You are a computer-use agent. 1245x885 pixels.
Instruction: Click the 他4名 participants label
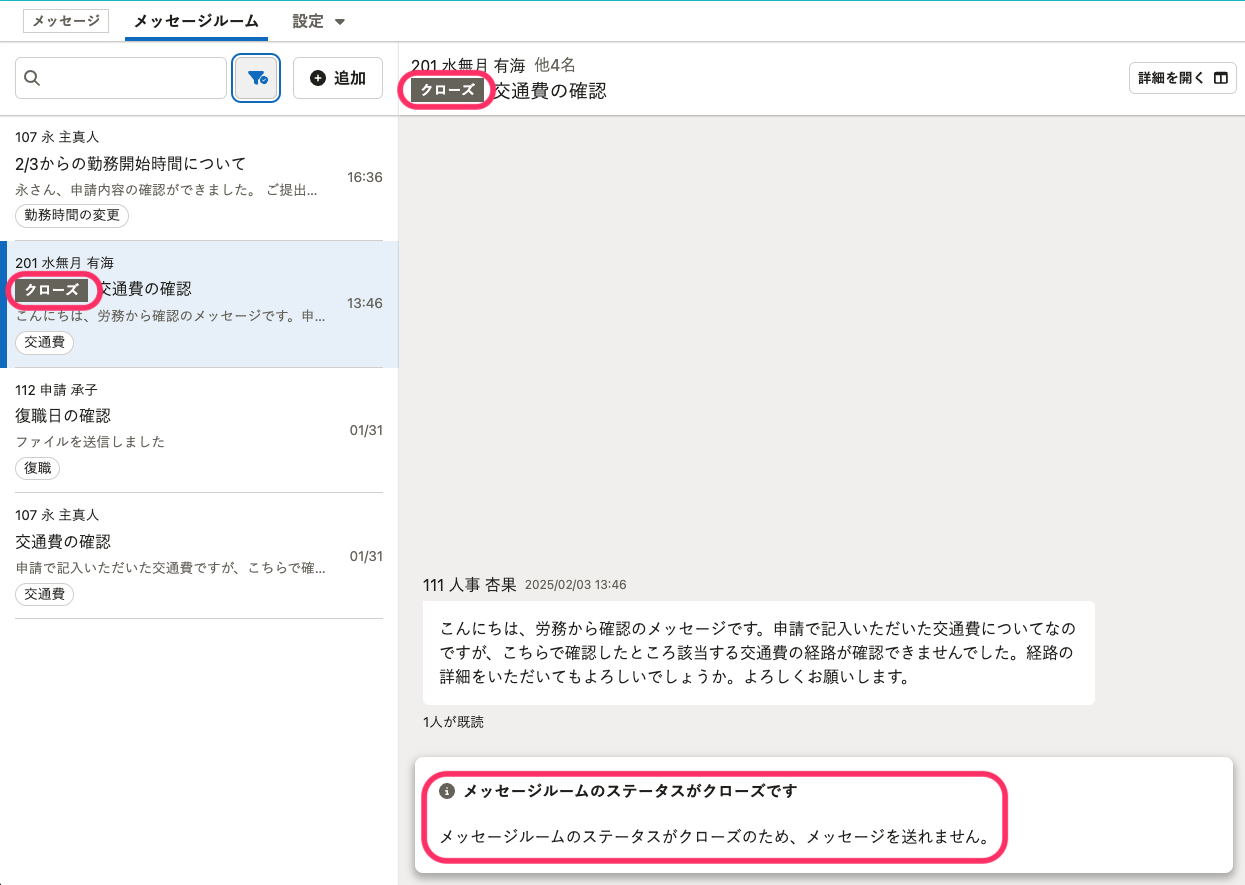(555, 65)
